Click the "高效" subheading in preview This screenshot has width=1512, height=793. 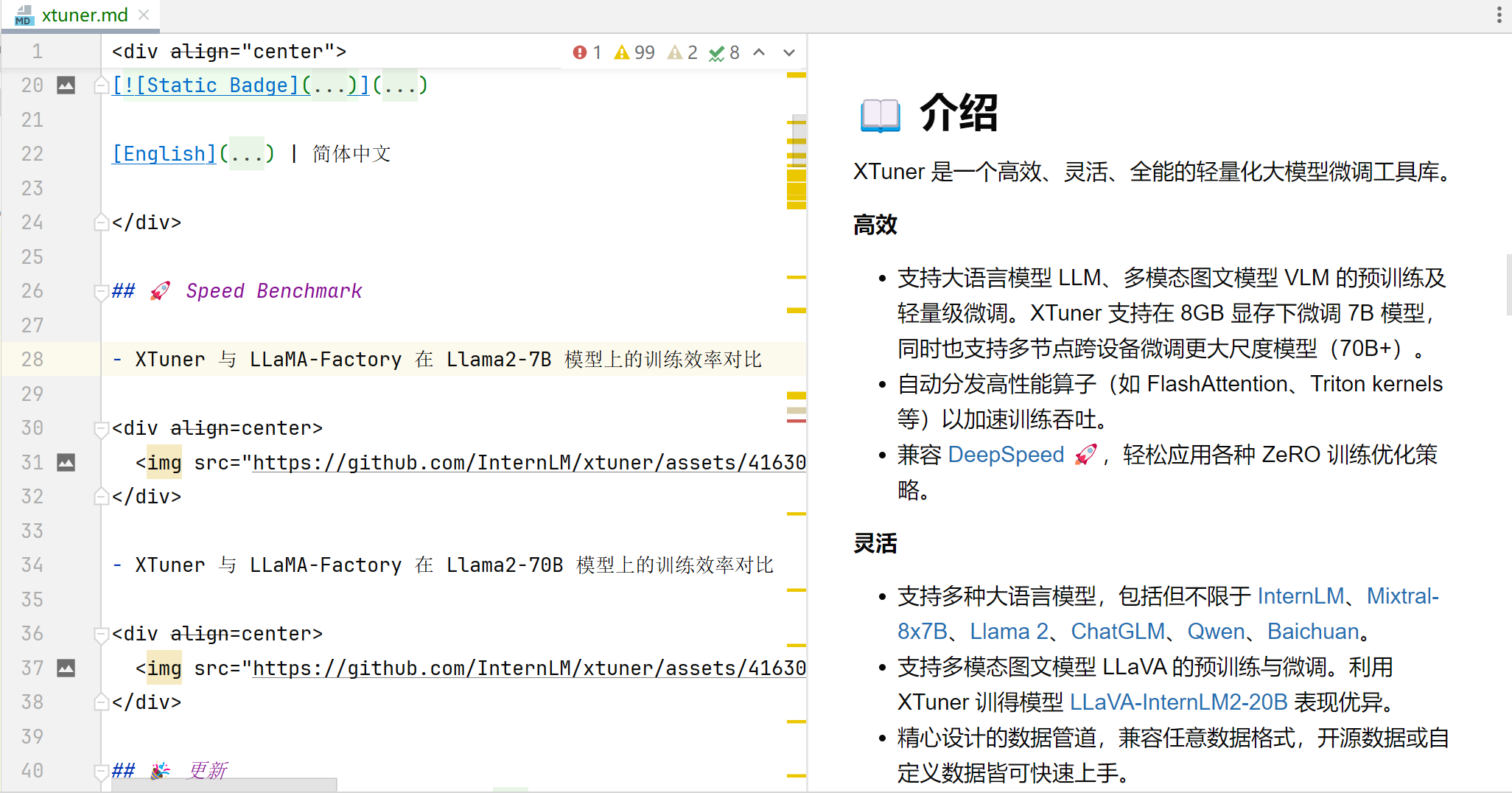[x=875, y=225]
